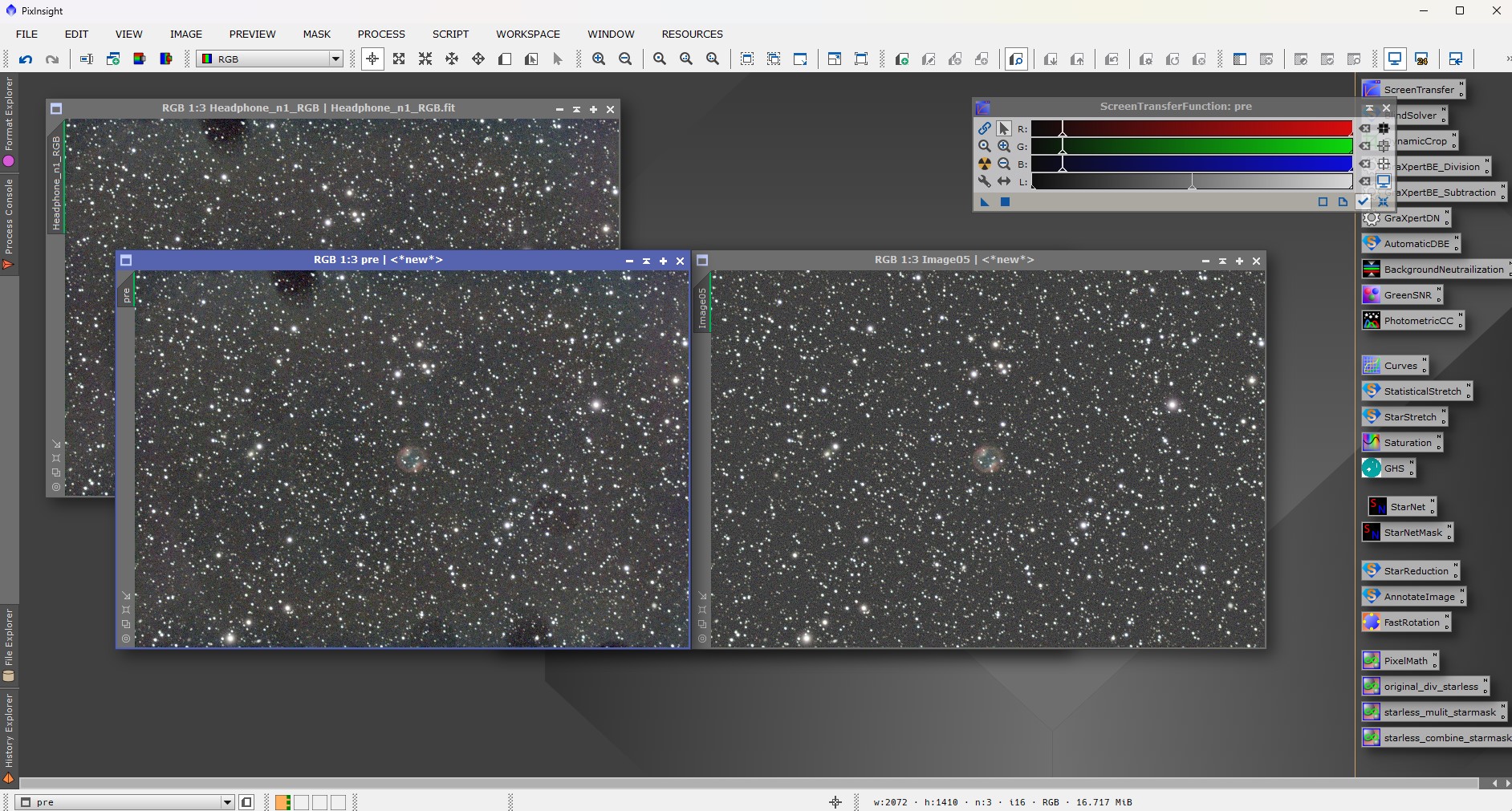Shade the ScreenTransferFunction window
Screen dimensions: 1512x811
pyautogui.click(x=1369, y=107)
